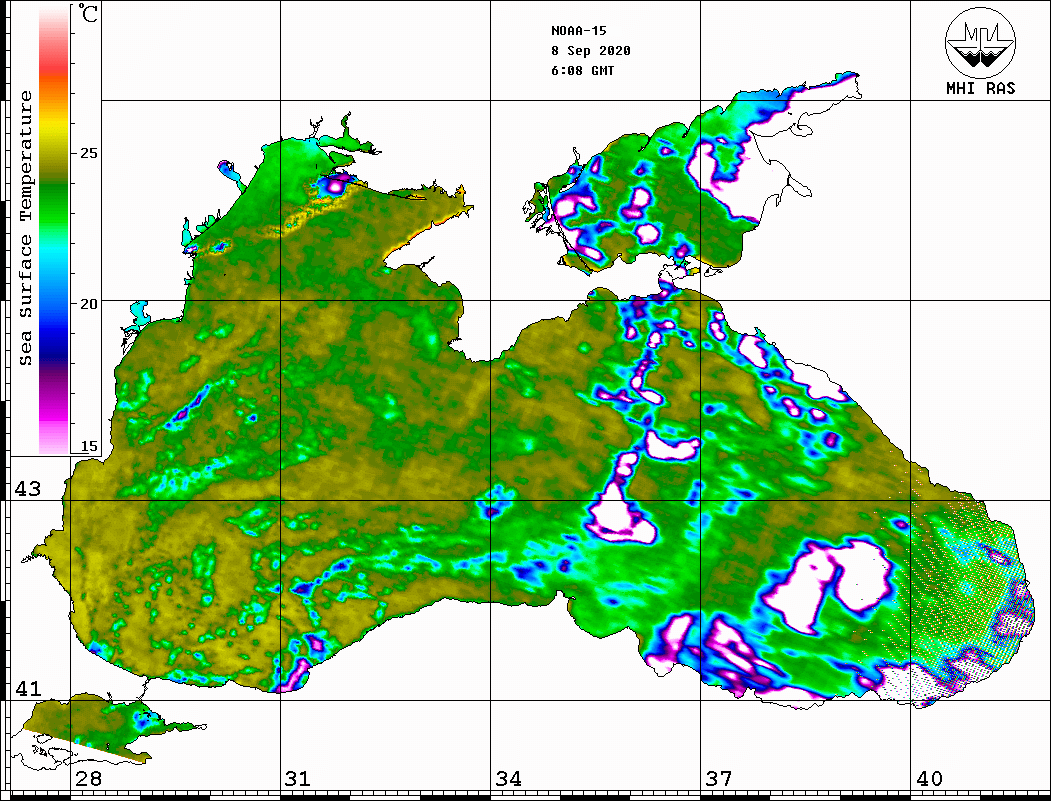
Task: Click latitude label '43'
Action: pyautogui.click(x=28, y=489)
